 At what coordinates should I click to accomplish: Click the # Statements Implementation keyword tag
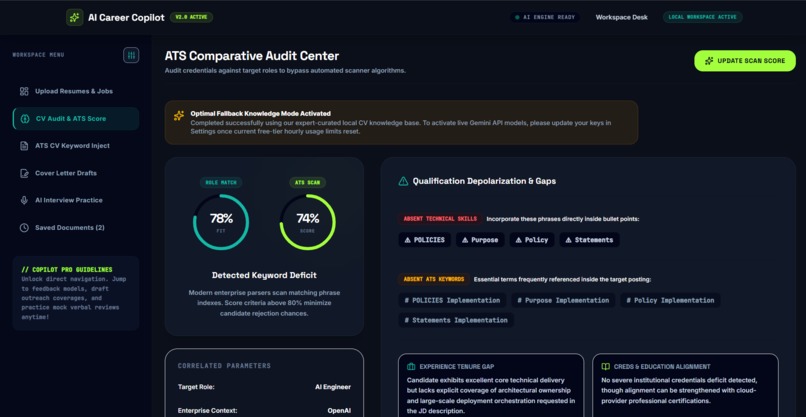(x=456, y=320)
